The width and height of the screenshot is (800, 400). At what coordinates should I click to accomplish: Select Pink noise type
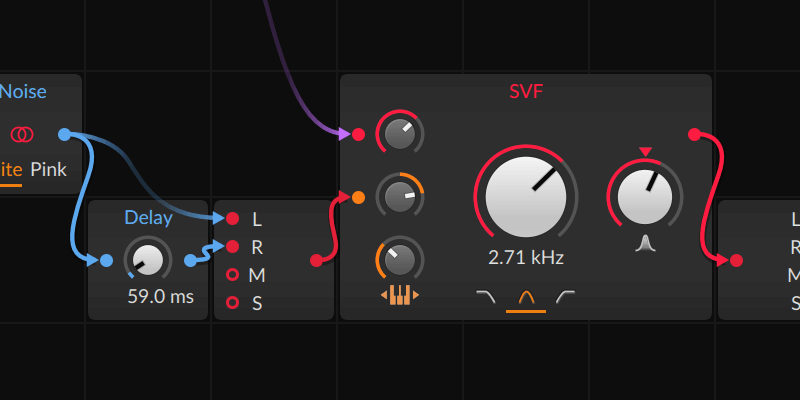tap(48, 169)
